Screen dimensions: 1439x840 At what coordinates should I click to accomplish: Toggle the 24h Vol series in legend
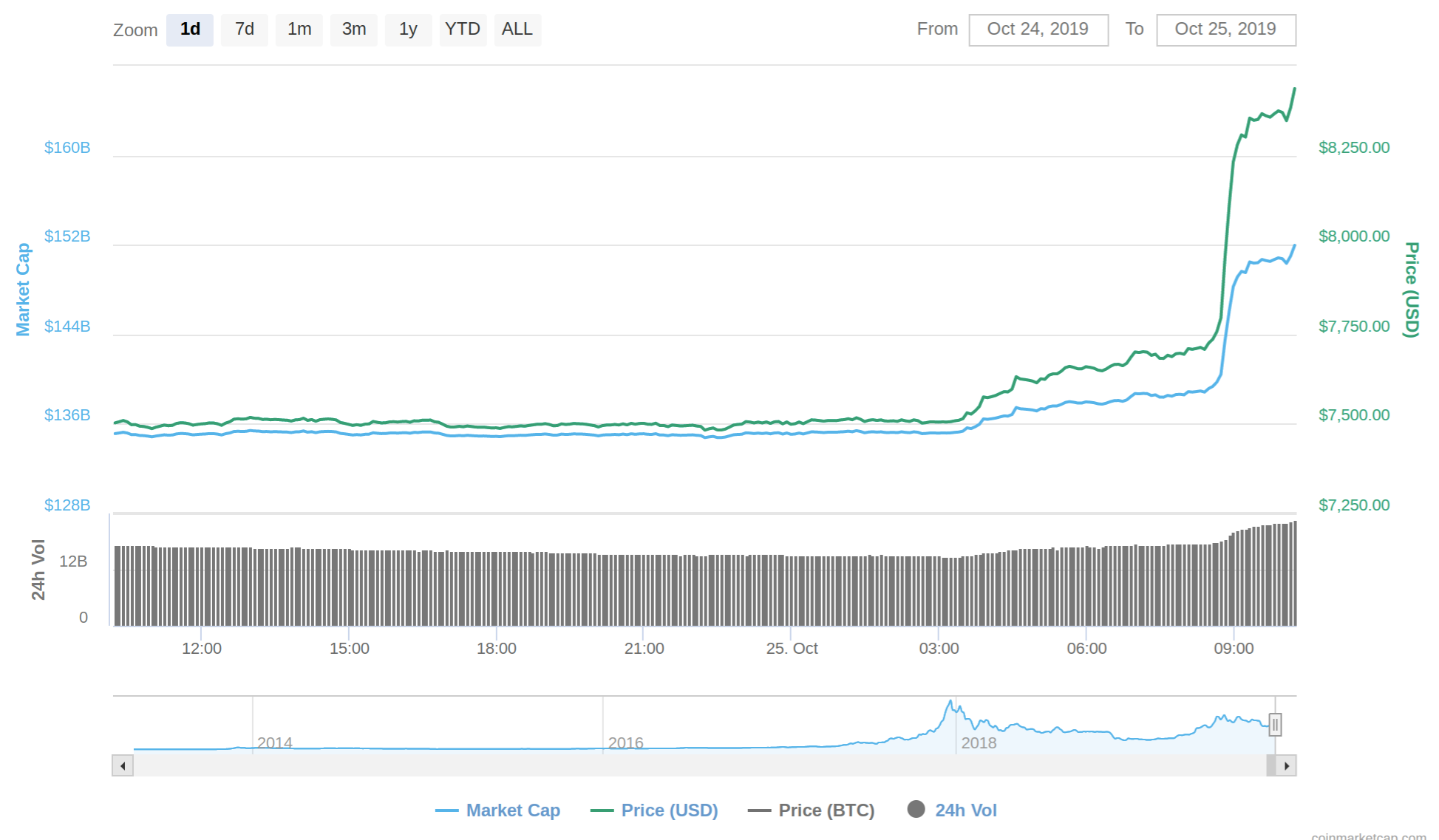click(953, 810)
